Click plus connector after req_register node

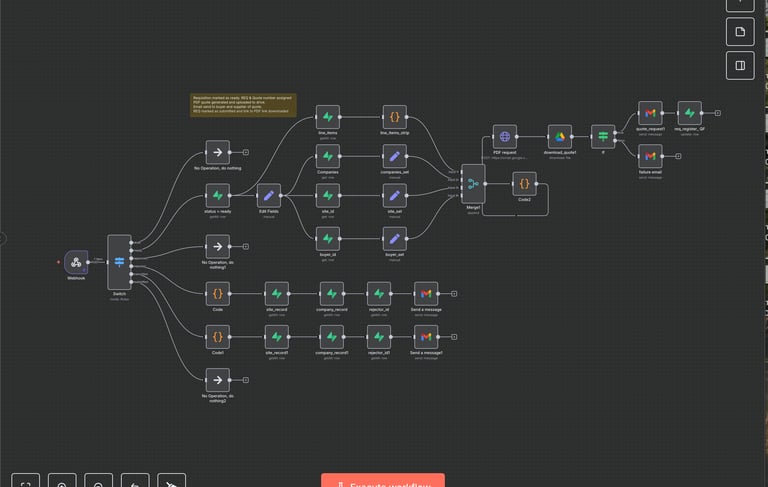(718, 113)
